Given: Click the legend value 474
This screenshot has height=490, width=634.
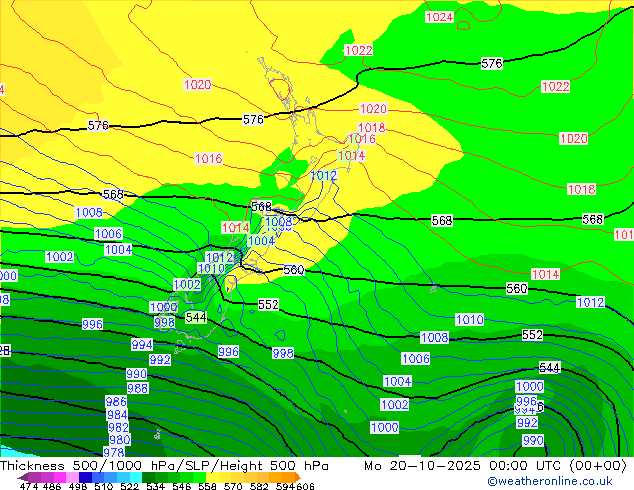Looking at the screenshot, I should (29, 486).
